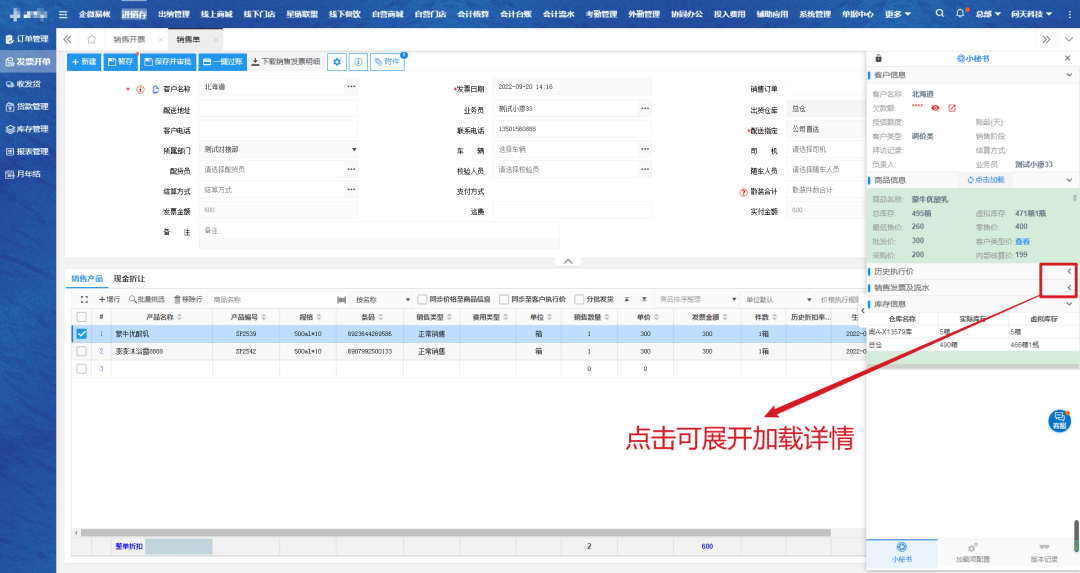The image size is (1080, 573).
Task: Click the 保存并审批 button
Action: [x=168, y=62]
